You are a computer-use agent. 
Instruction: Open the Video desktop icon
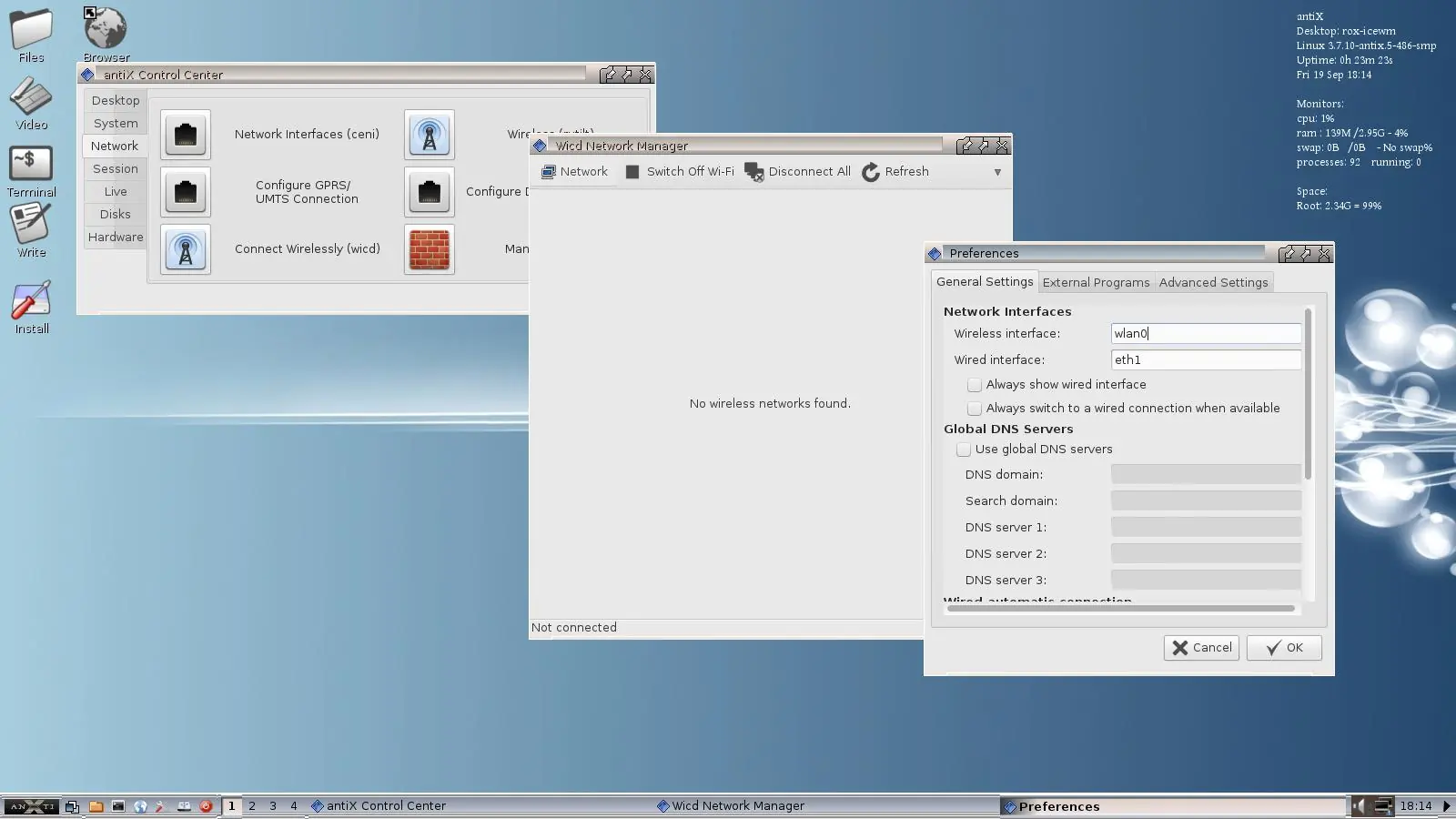click(x=31, y=104)
